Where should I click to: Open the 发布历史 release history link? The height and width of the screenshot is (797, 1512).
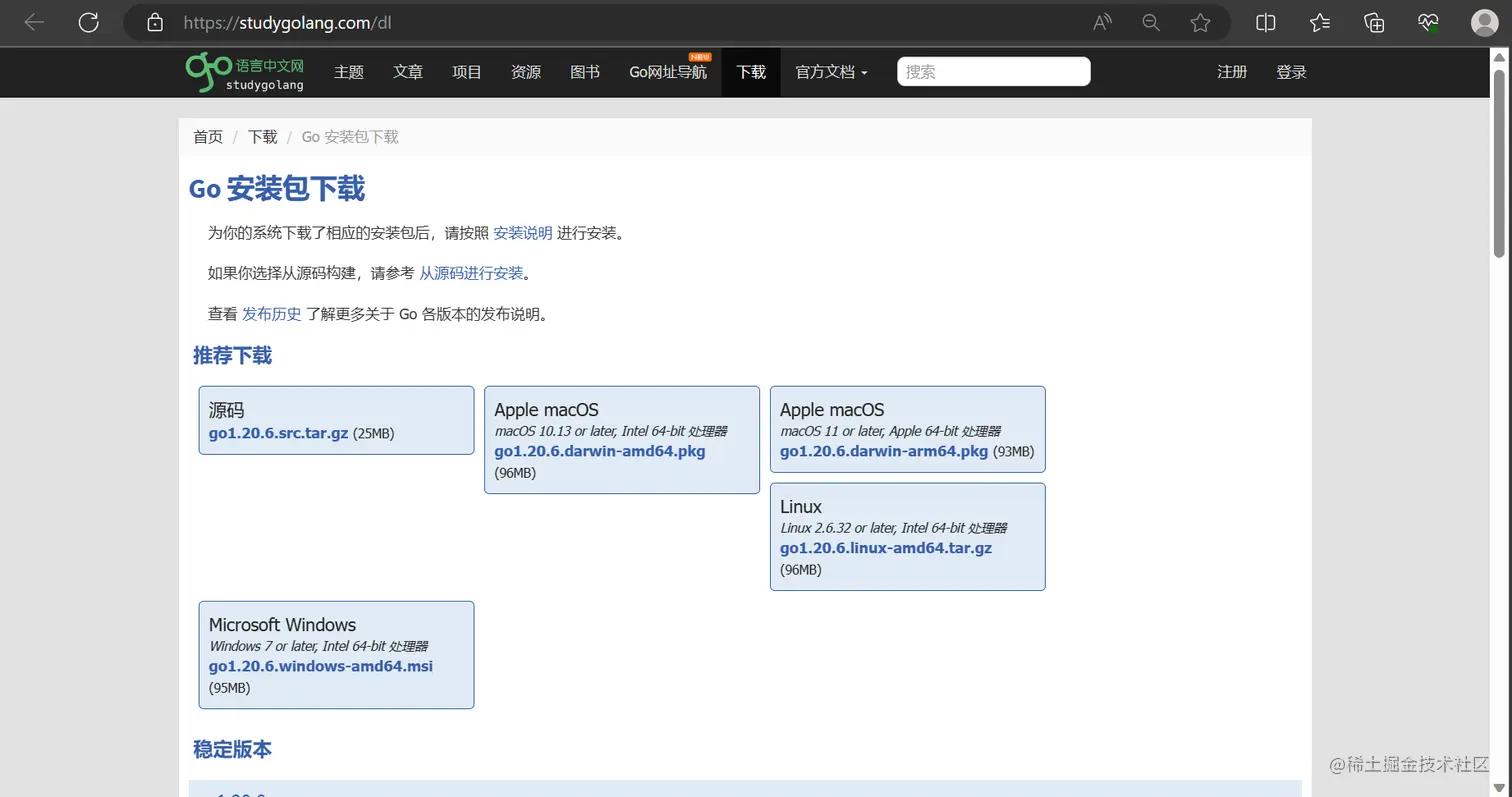tap(271, 313)
